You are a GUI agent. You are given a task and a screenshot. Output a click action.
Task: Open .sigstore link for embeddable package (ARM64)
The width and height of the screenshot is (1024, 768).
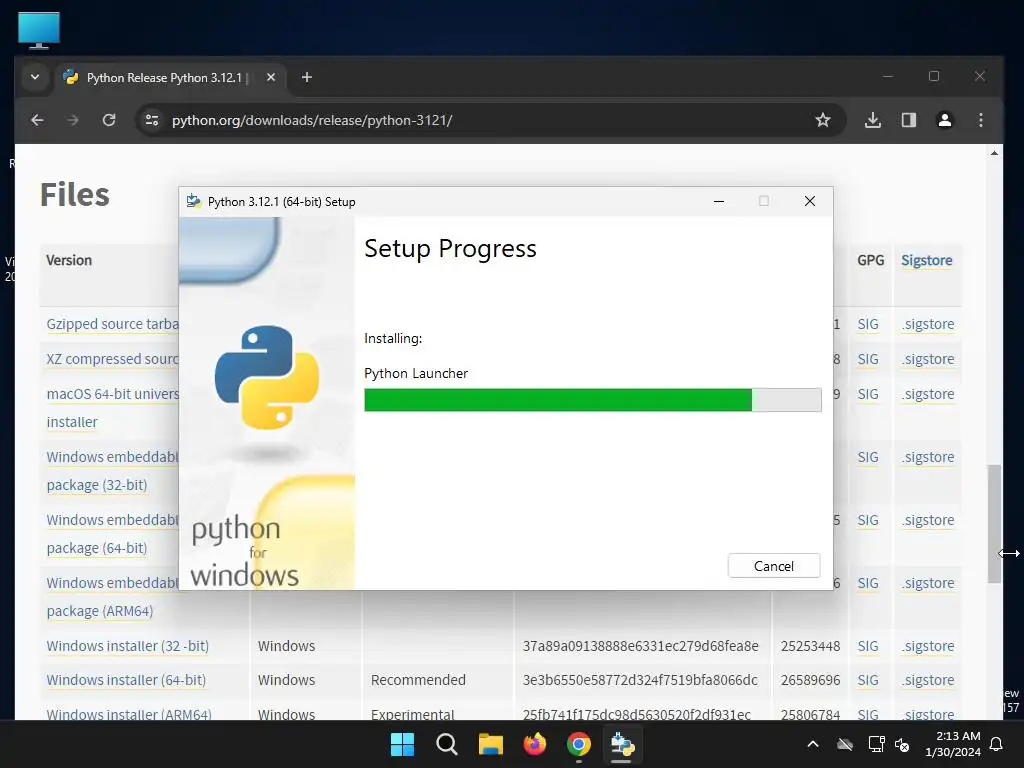(x=928, y=583)
